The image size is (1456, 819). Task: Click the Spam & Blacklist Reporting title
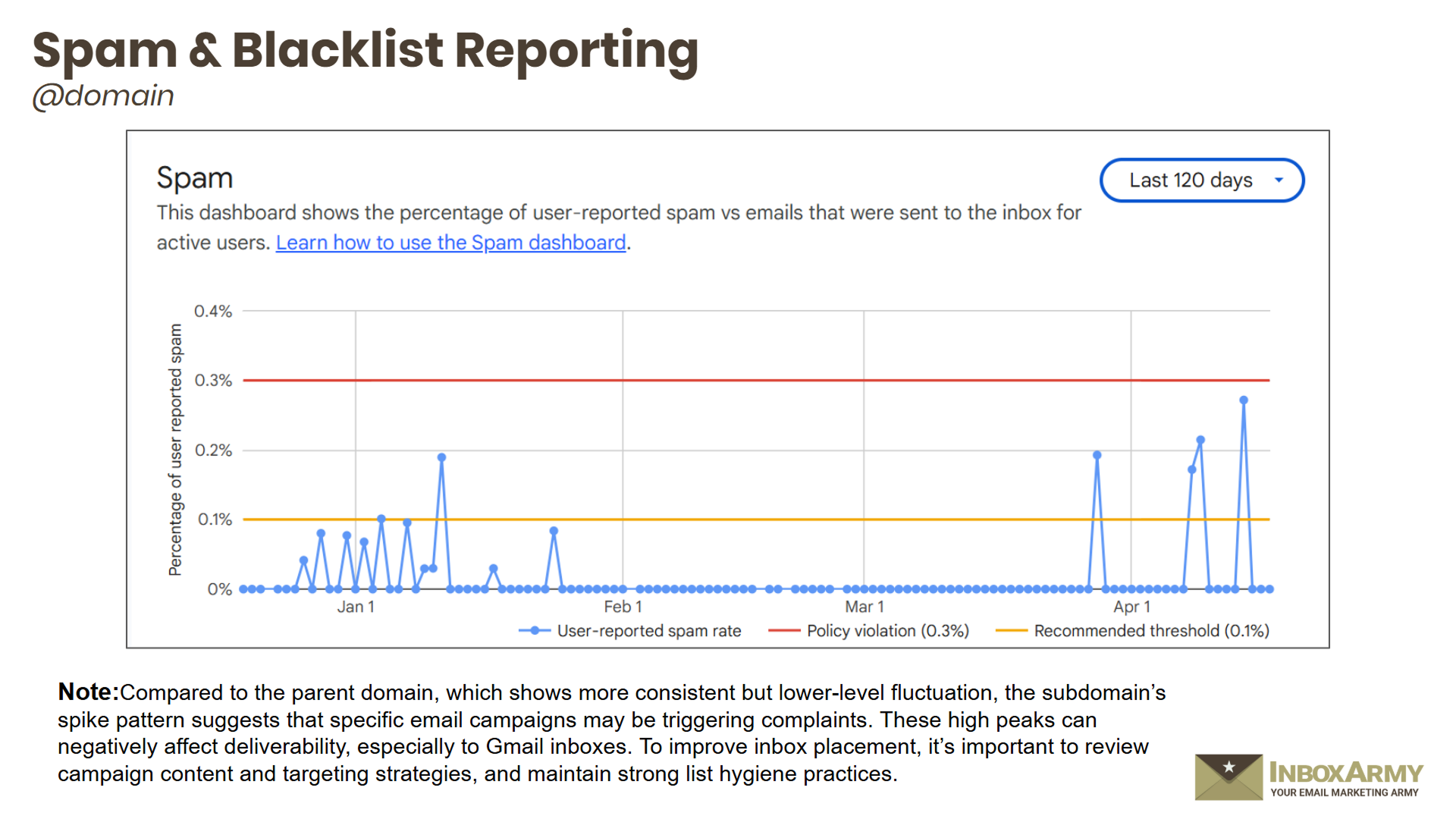[x=365, y=51]
